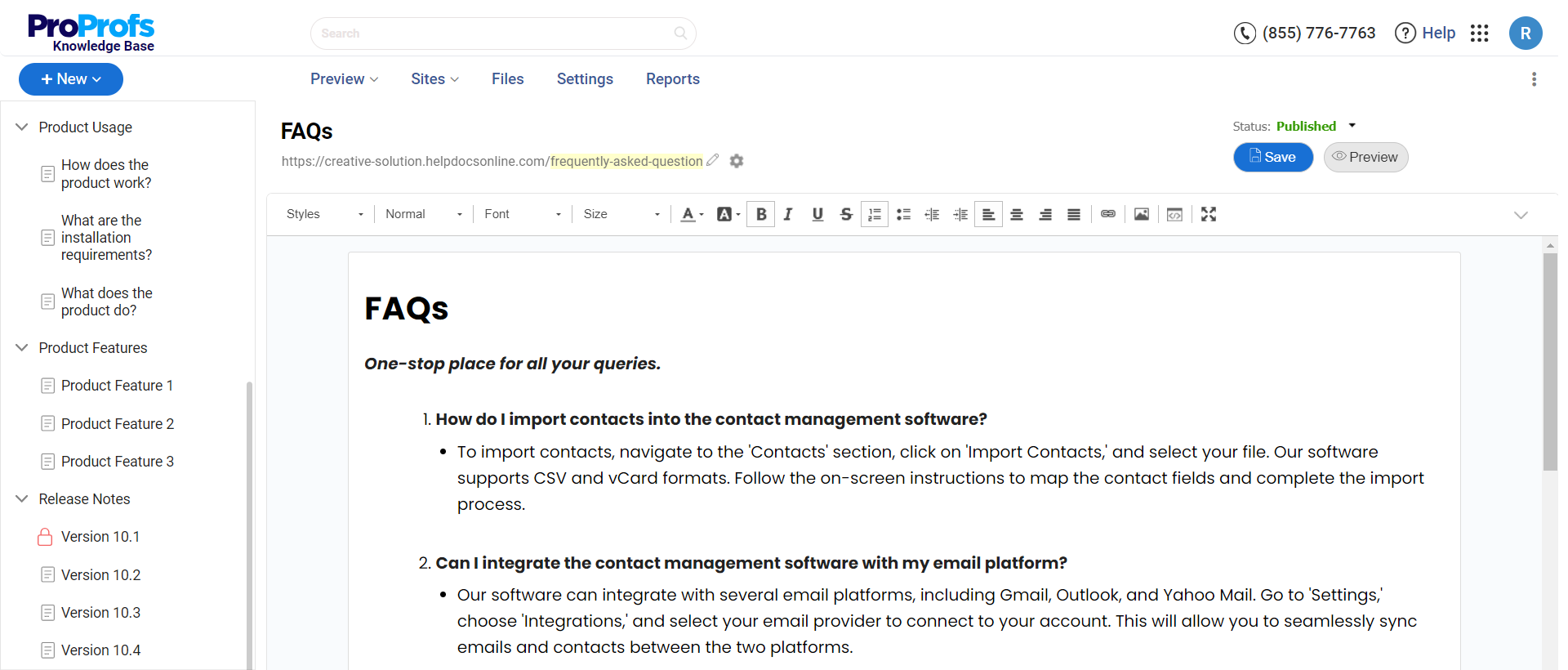This screenshot has height=670, width=1568.
Task: Click the editor vertical scrollbar thumb
Action: (x=1550, y=362)
